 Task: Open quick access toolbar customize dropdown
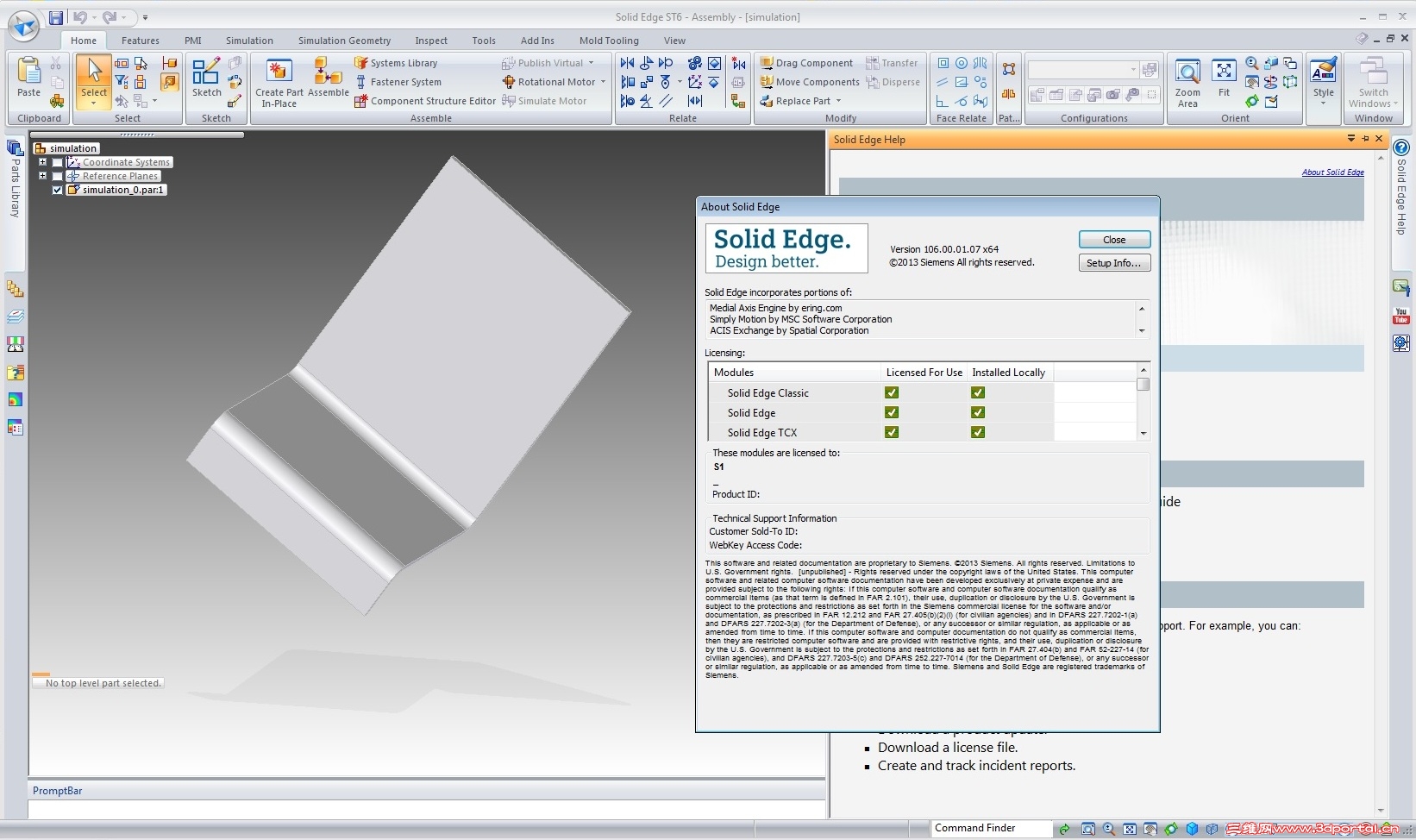click(x=145, y=17)
